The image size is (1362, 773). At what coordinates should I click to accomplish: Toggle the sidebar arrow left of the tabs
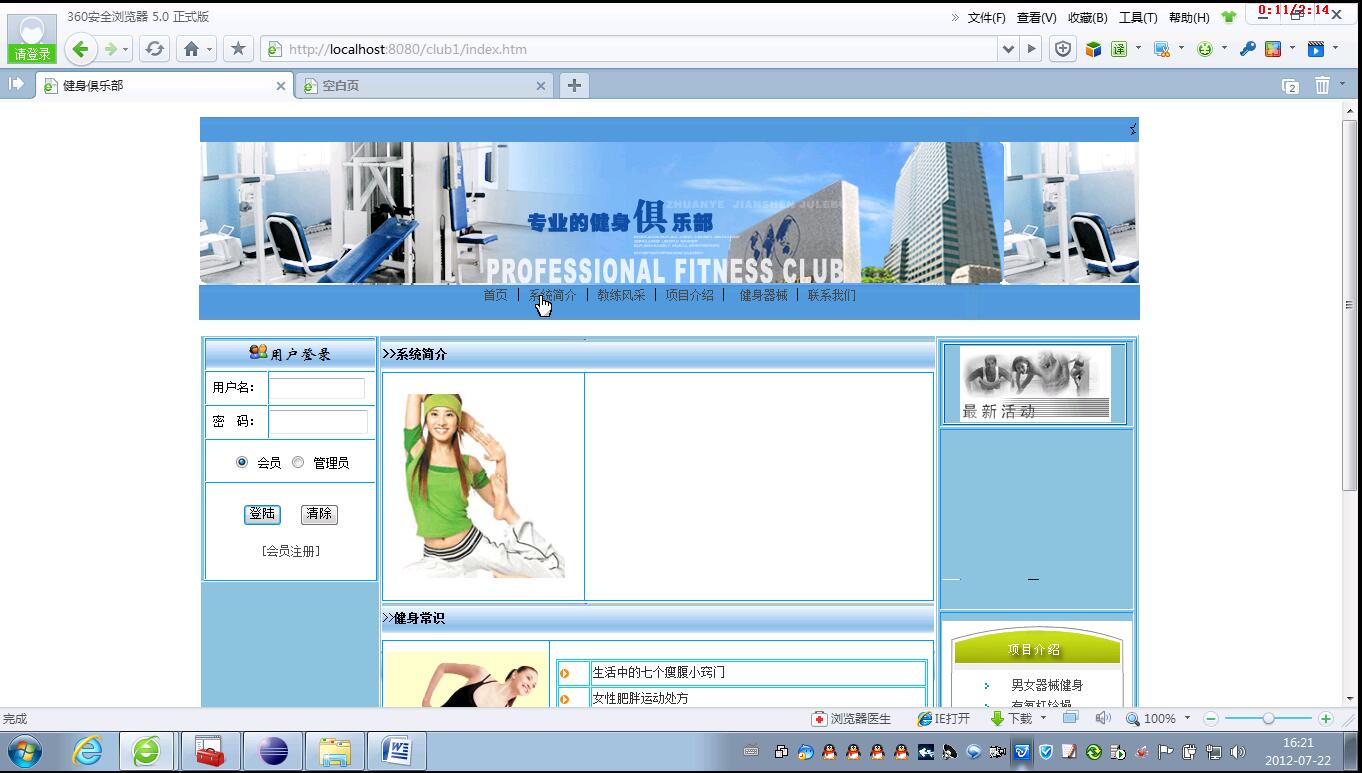pos(16,85)
